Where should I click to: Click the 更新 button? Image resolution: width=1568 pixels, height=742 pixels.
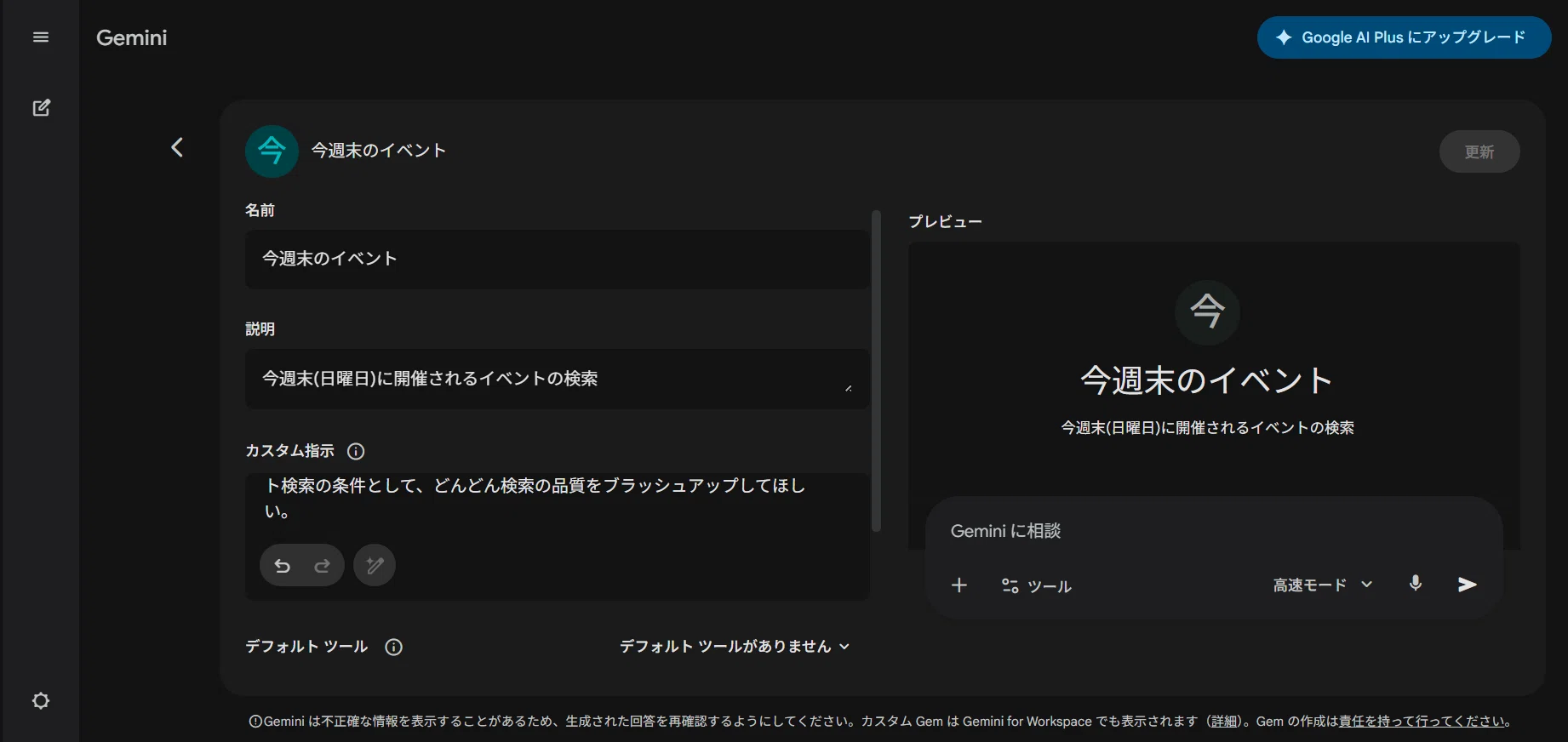[1479, 152]
